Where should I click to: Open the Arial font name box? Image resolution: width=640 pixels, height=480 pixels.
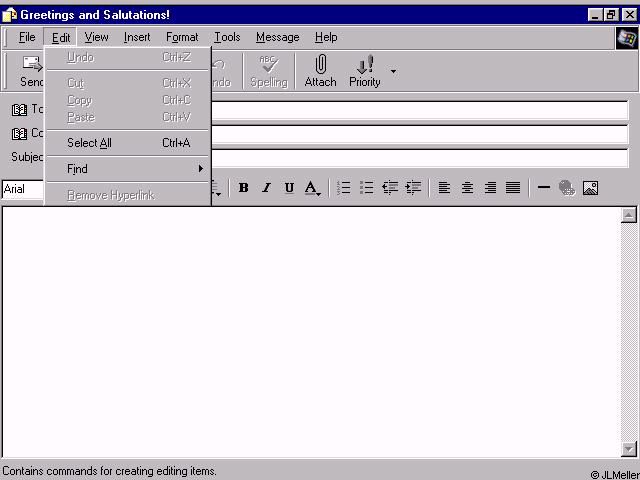coord(22,189)
